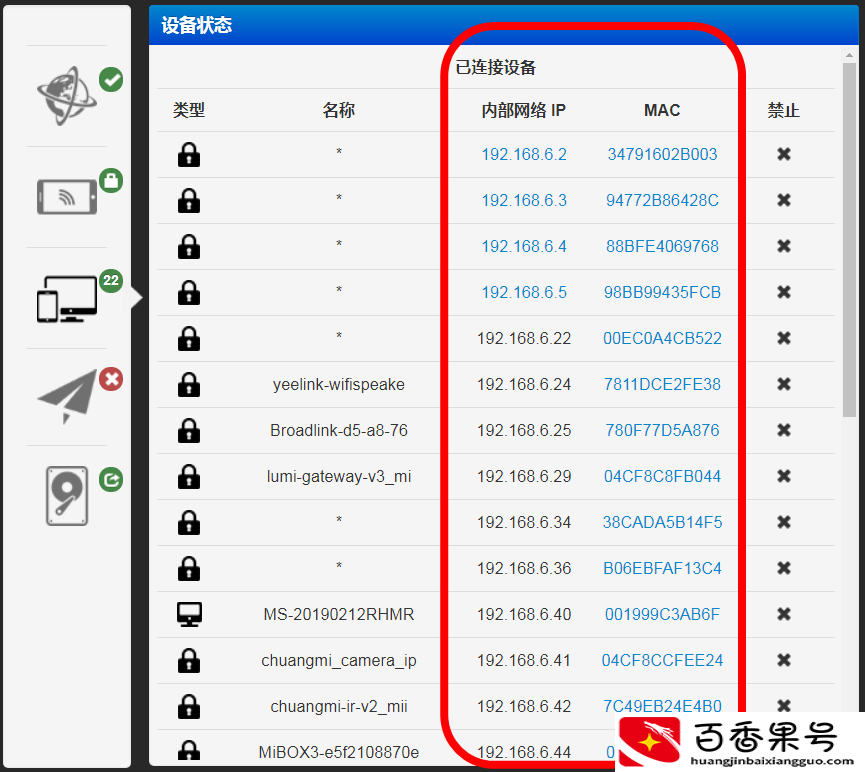Click the MAC column header

pyautogui.click(x=662, y=110)
